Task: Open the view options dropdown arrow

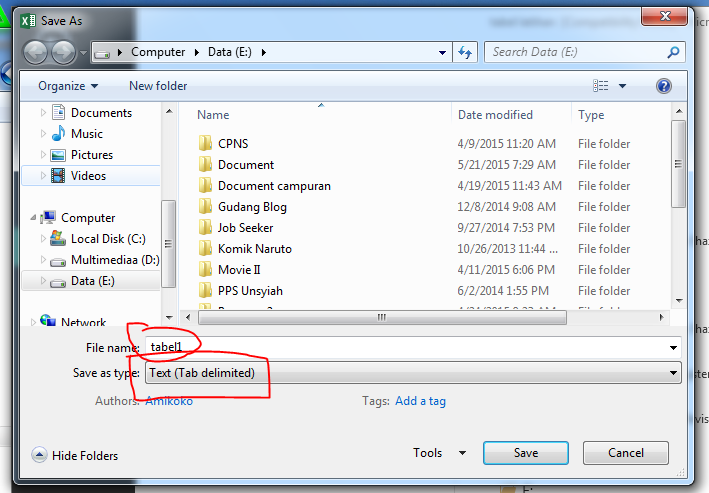Action: 623,85
